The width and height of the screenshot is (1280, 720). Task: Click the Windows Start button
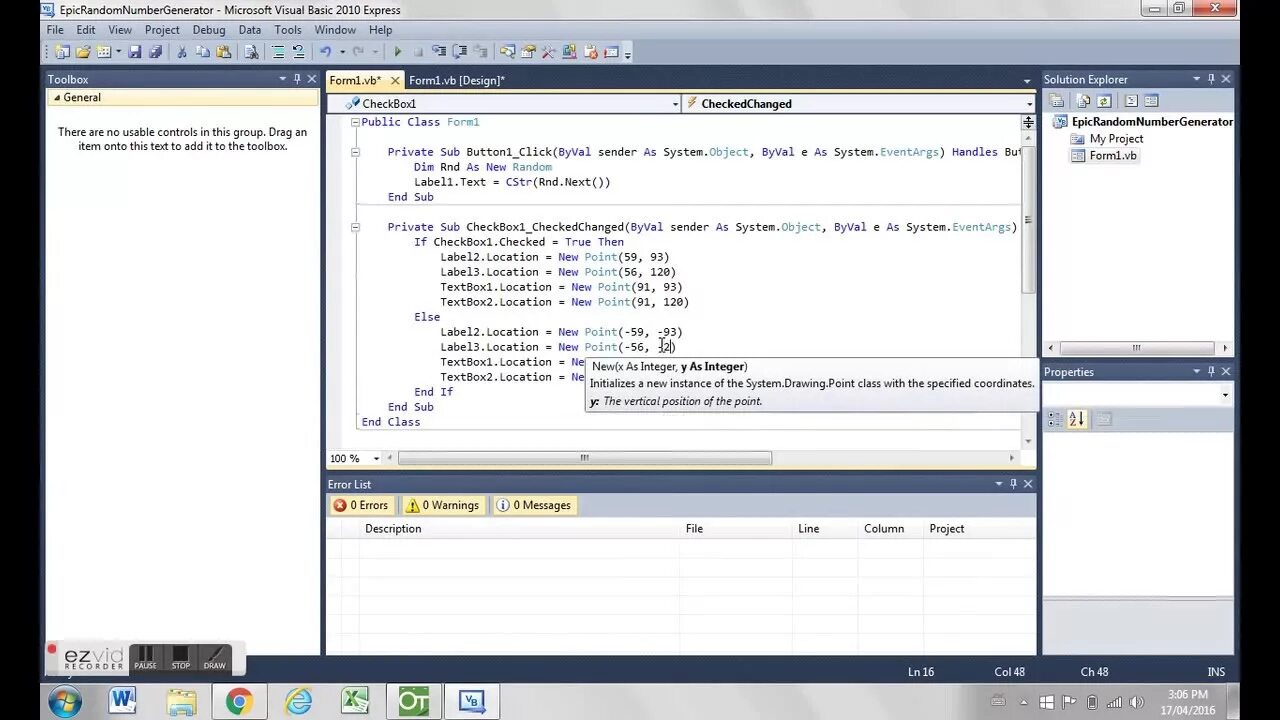pyautogui.click(x=64, y=702)
